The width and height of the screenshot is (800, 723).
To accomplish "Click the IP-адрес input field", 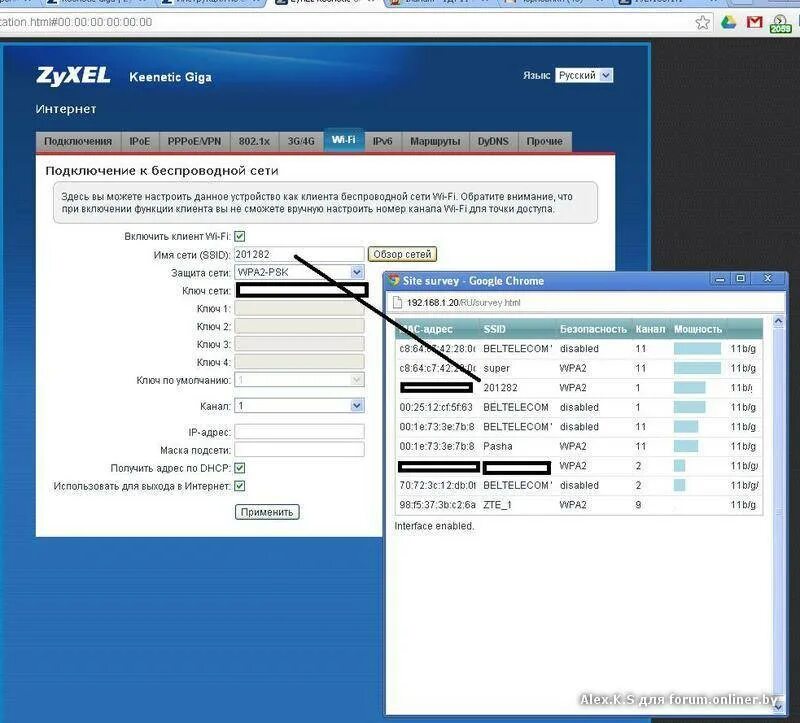I will click(299, 432).
